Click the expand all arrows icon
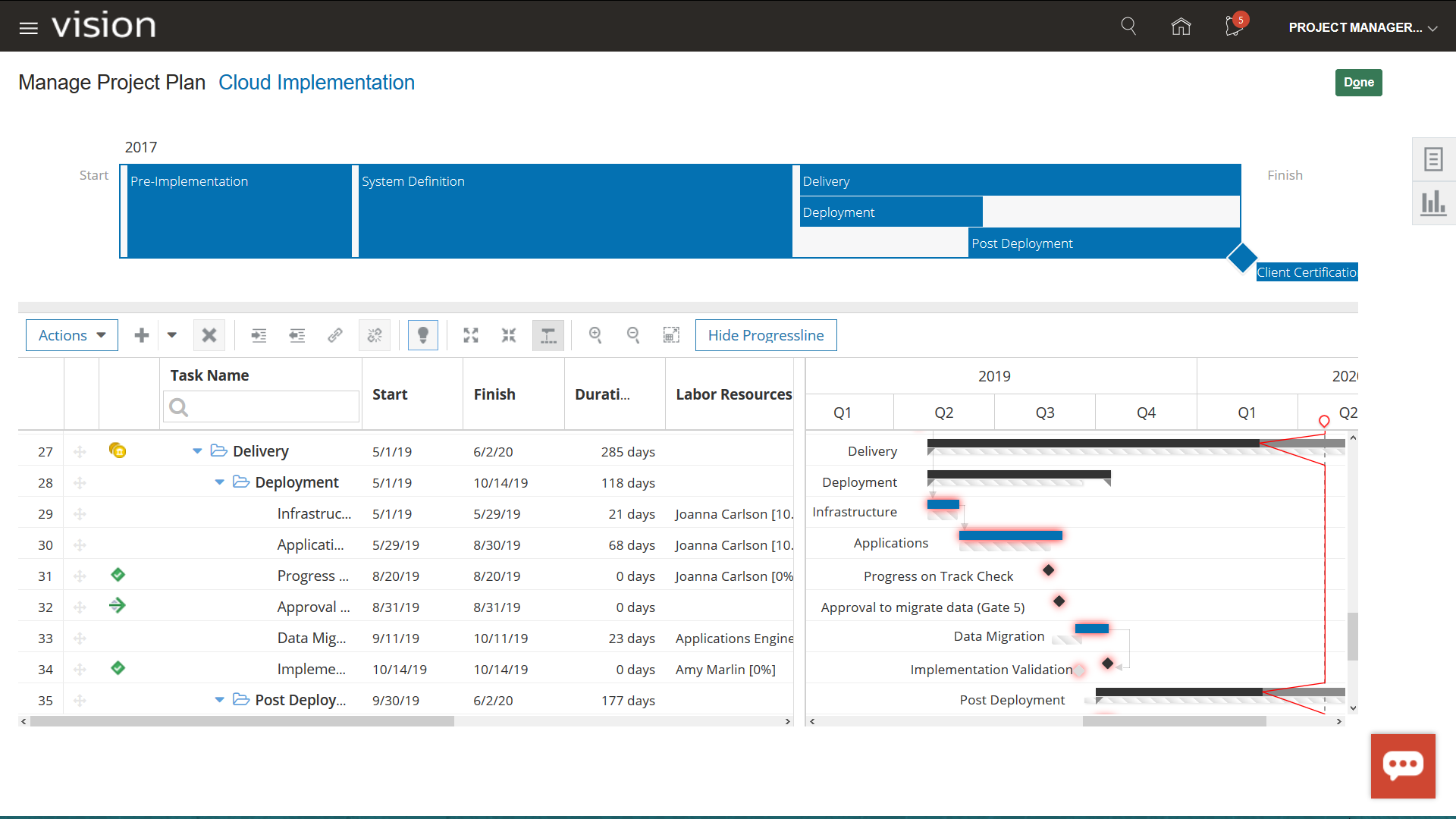This screenshot has height=819, width=1456. coord(471,335)
